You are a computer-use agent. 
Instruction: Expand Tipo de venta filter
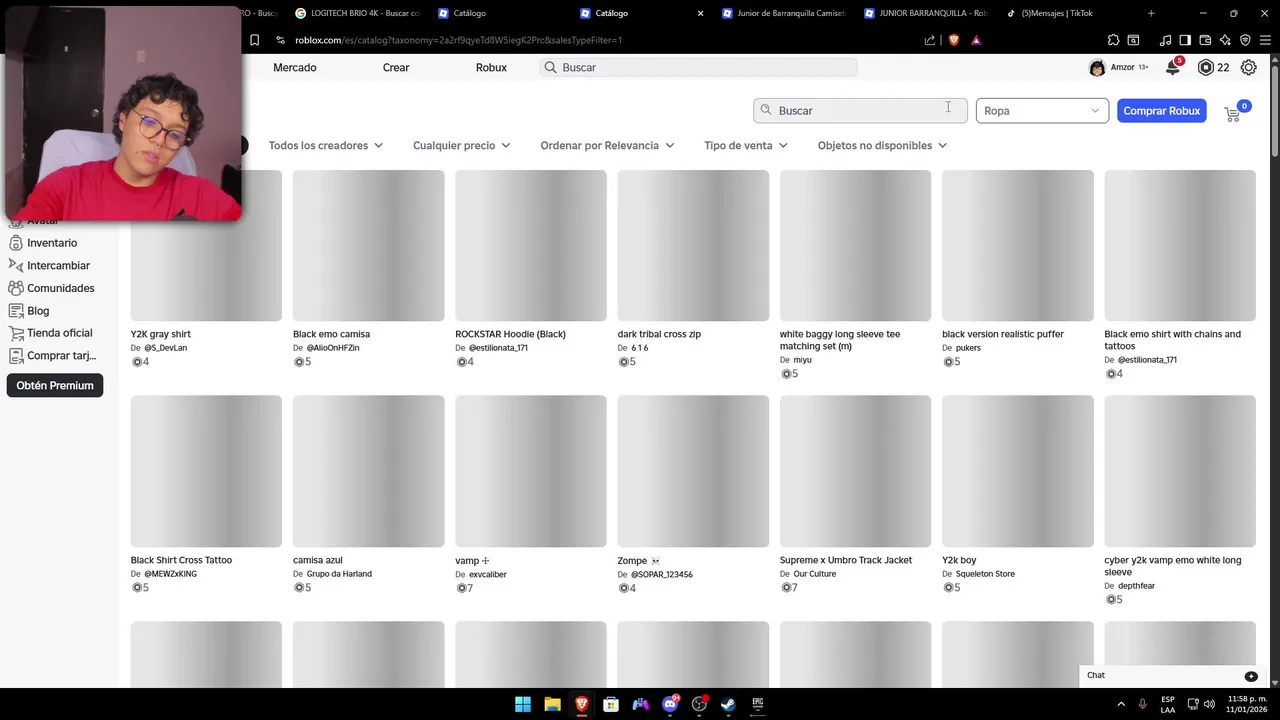tap(746, 145)
